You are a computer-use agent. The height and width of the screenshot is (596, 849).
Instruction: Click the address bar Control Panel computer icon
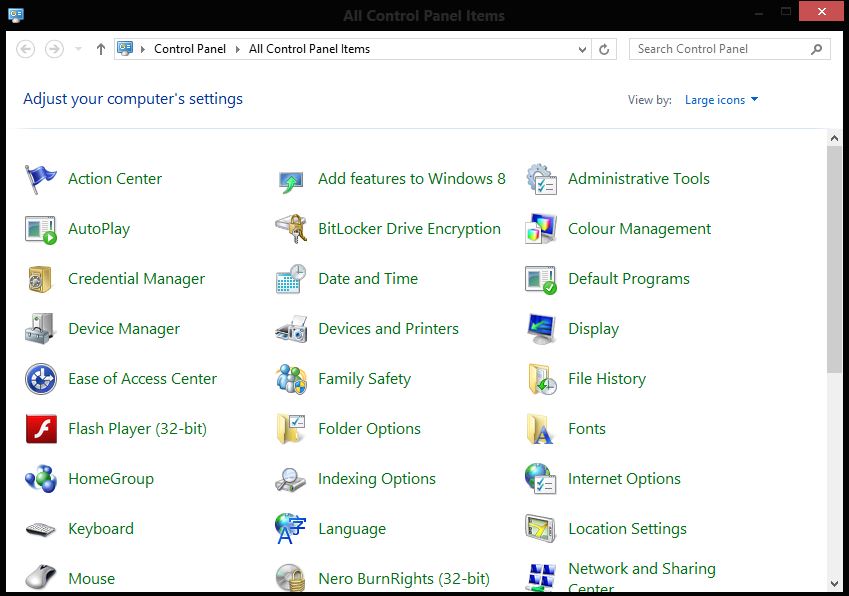tap(125, 49)
